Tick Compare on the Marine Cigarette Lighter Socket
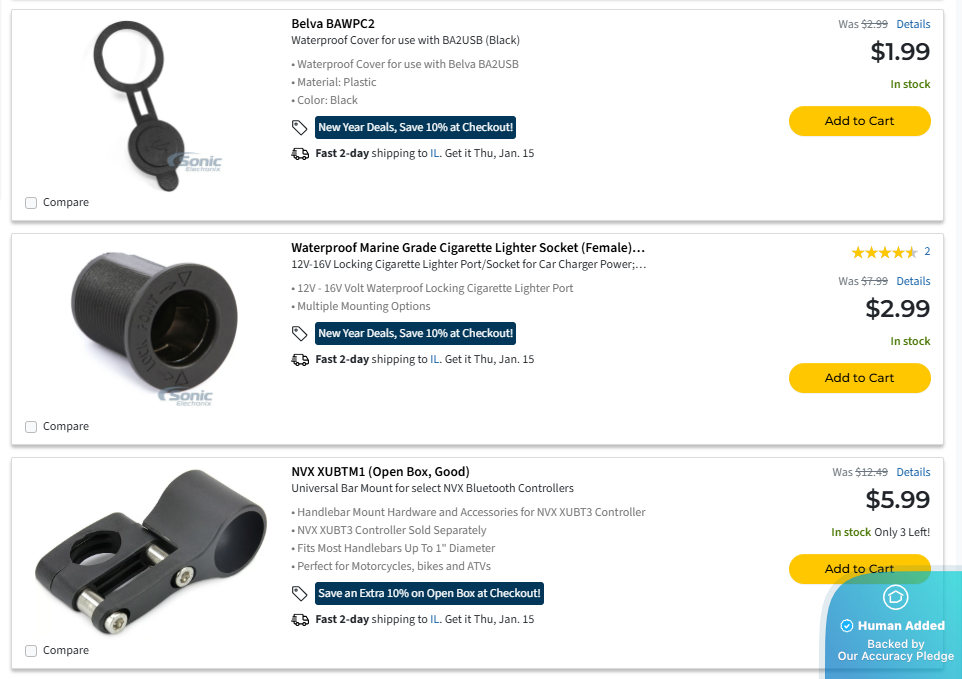 tap(31, 427)
